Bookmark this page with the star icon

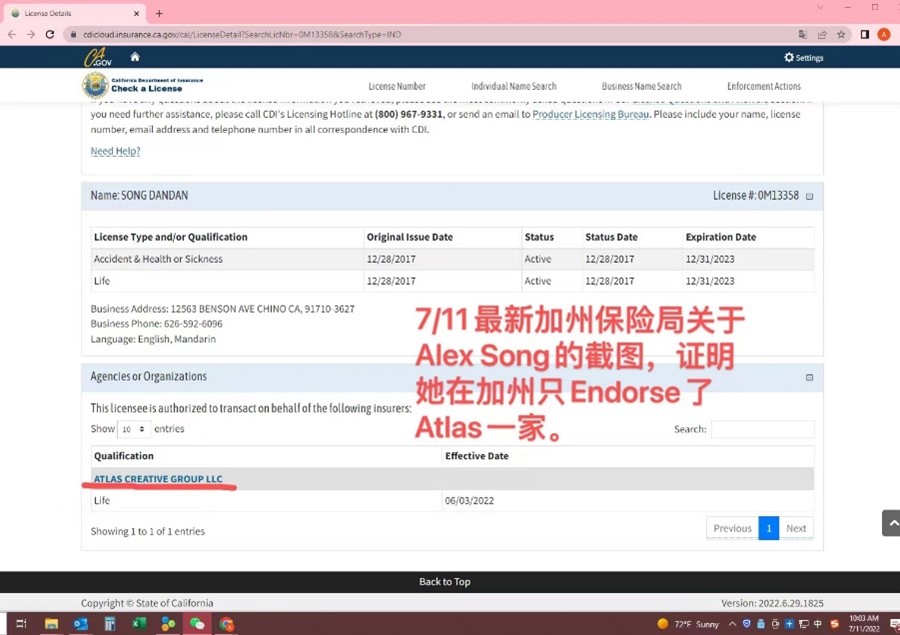[x=841, y=34]
